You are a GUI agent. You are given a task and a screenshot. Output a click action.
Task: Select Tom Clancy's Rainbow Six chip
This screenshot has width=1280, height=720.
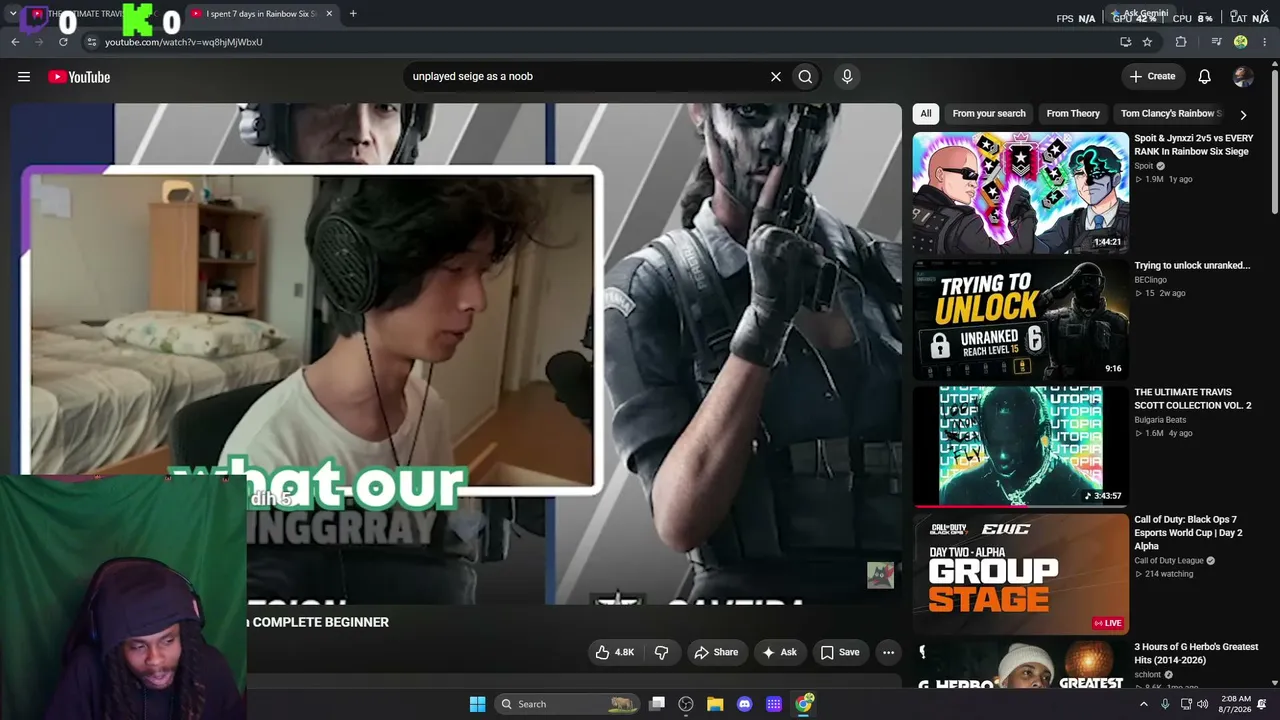(x=1171, y=114)
